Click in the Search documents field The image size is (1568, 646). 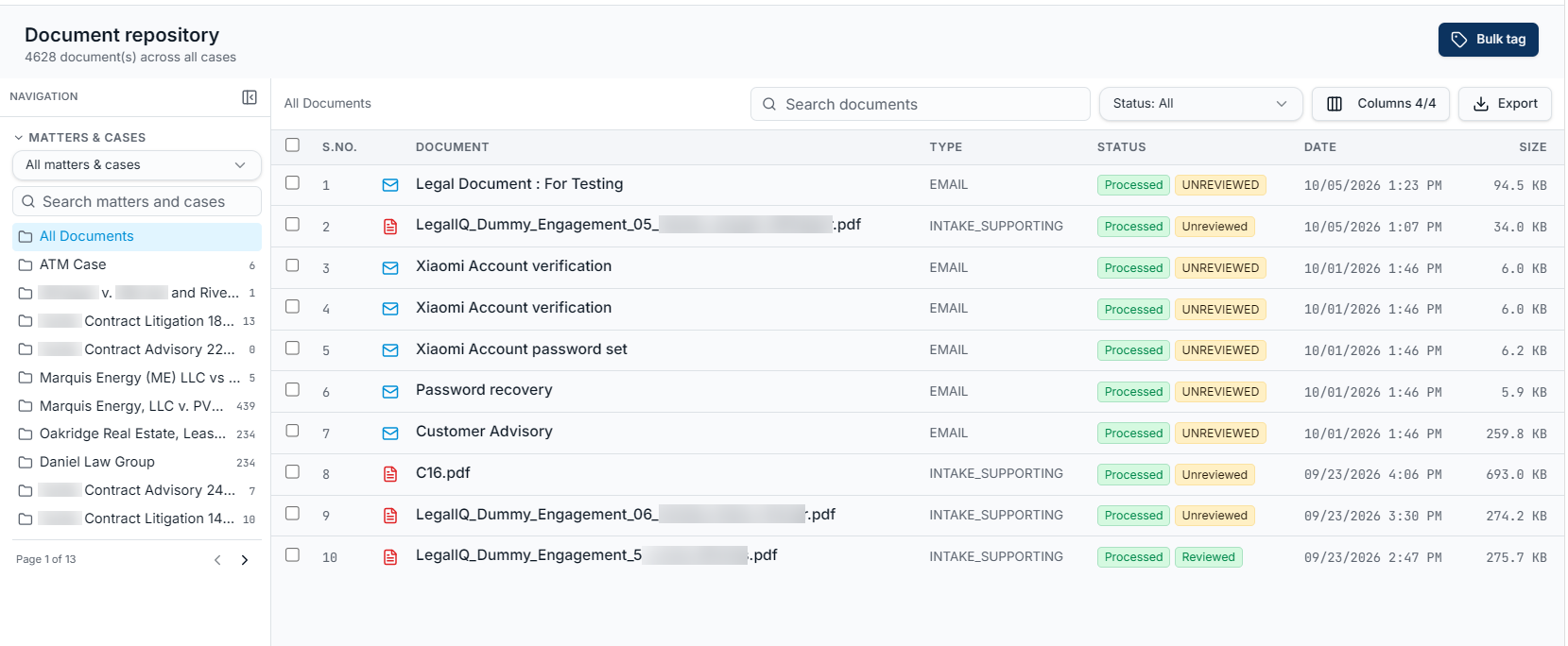pos(920,104)
